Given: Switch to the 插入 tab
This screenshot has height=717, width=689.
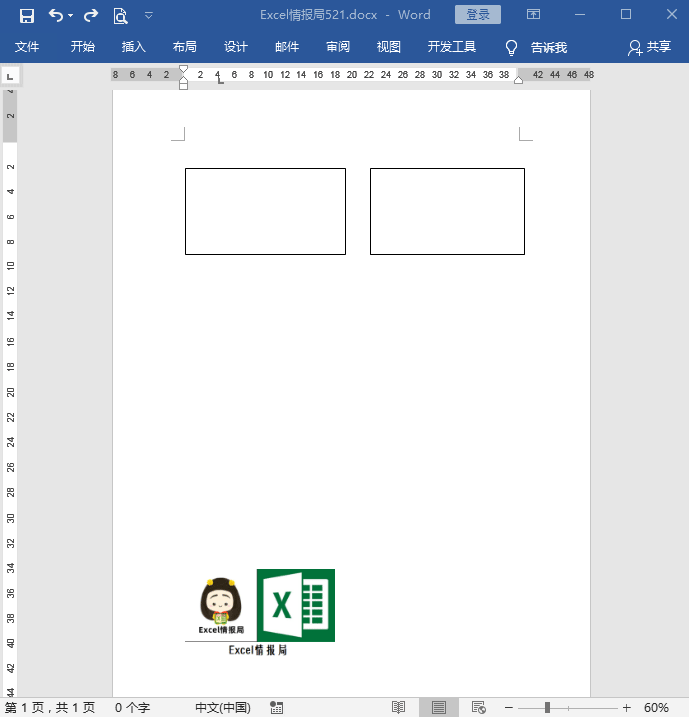Looking at the screenshot, I should (134, 47).
